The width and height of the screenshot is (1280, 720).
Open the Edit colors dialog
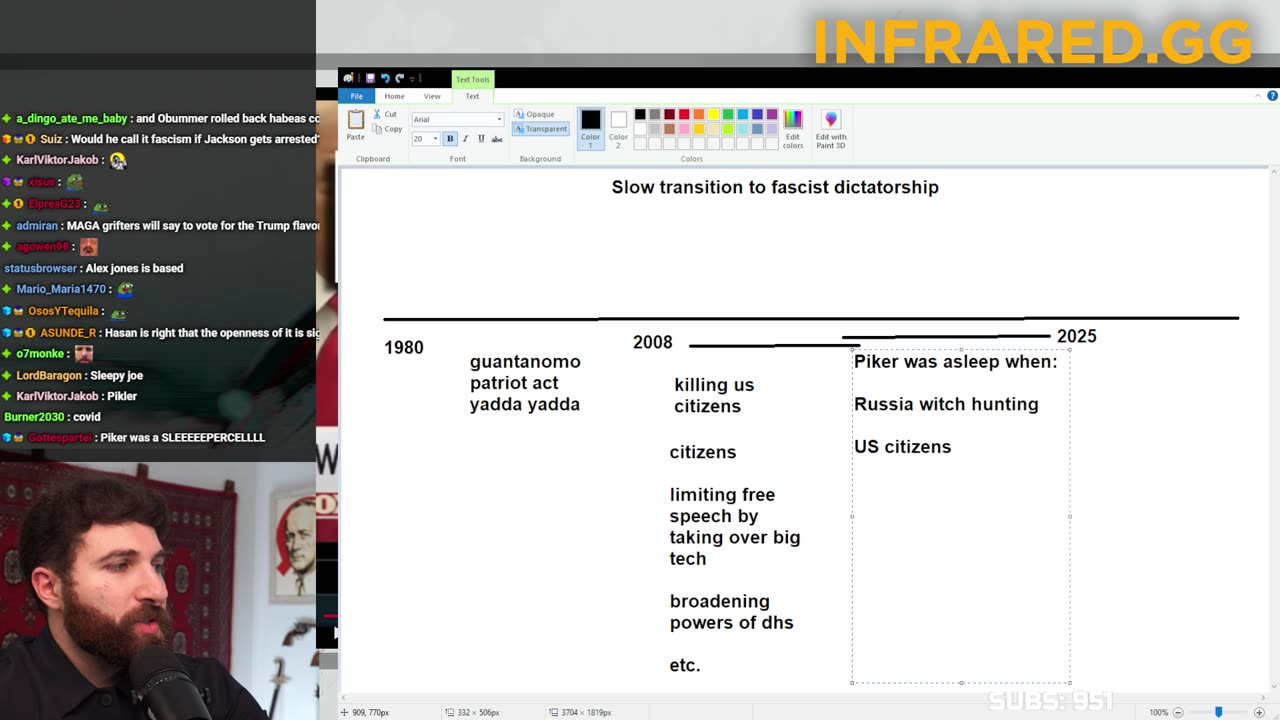coord(792,130)
